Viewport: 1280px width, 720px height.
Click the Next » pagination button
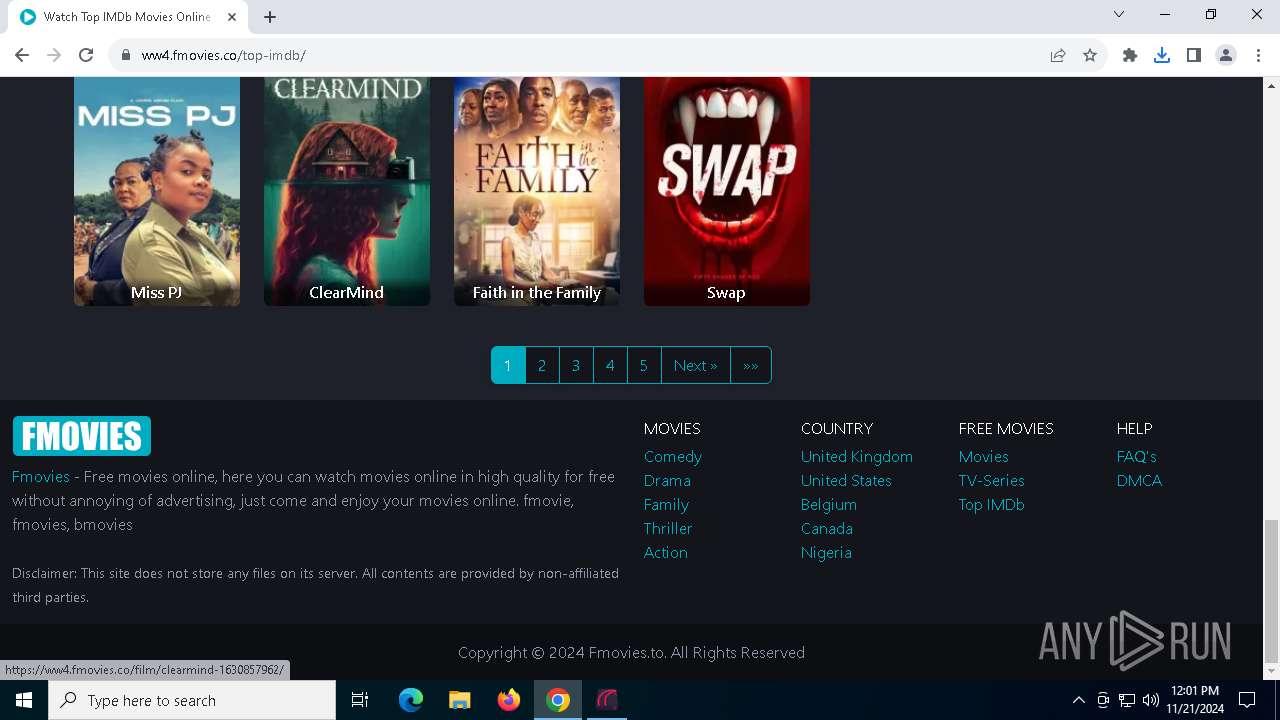[x=696, y=365]
